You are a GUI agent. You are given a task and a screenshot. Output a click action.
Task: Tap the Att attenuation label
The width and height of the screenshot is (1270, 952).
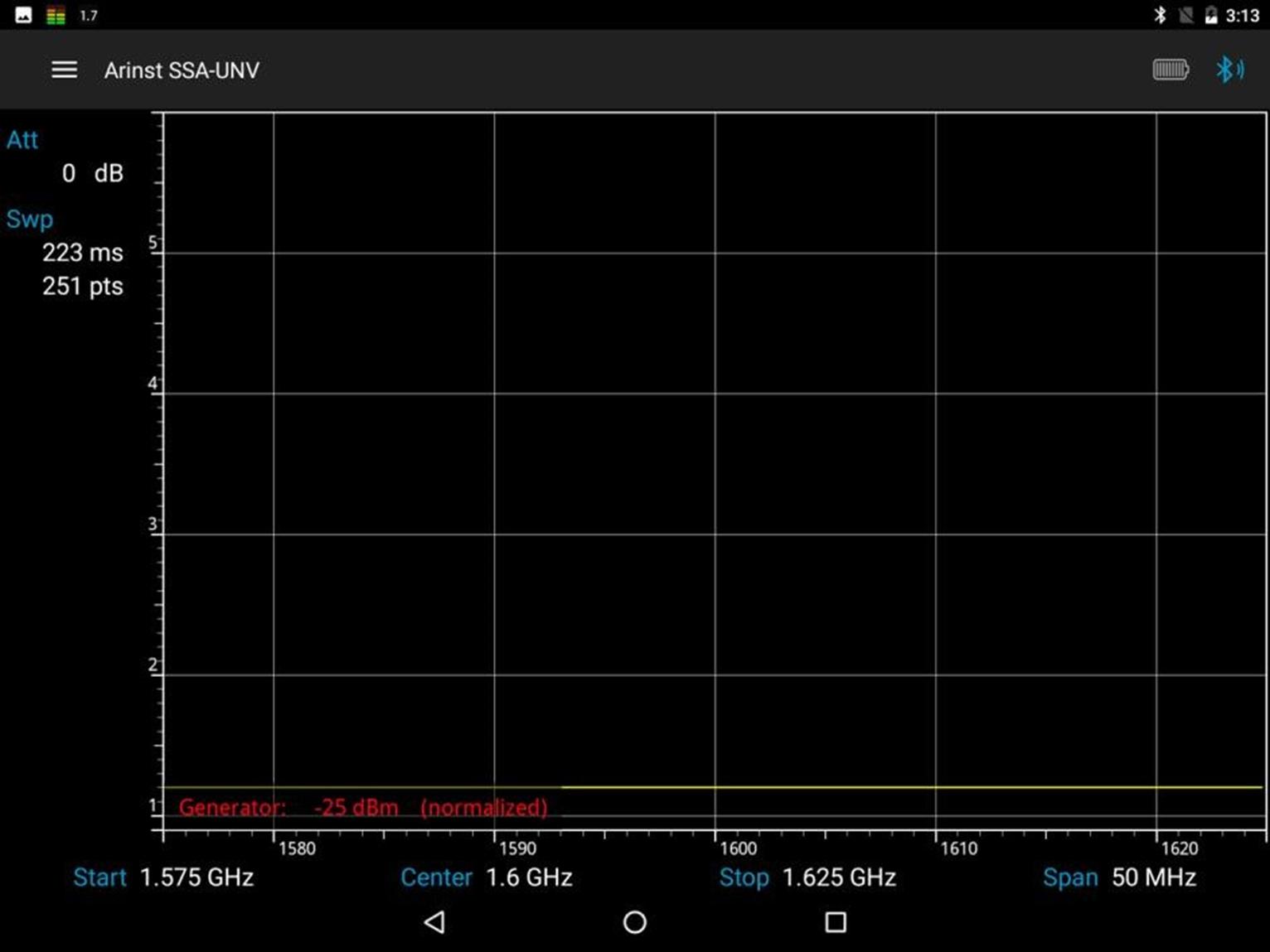[22, 140]
